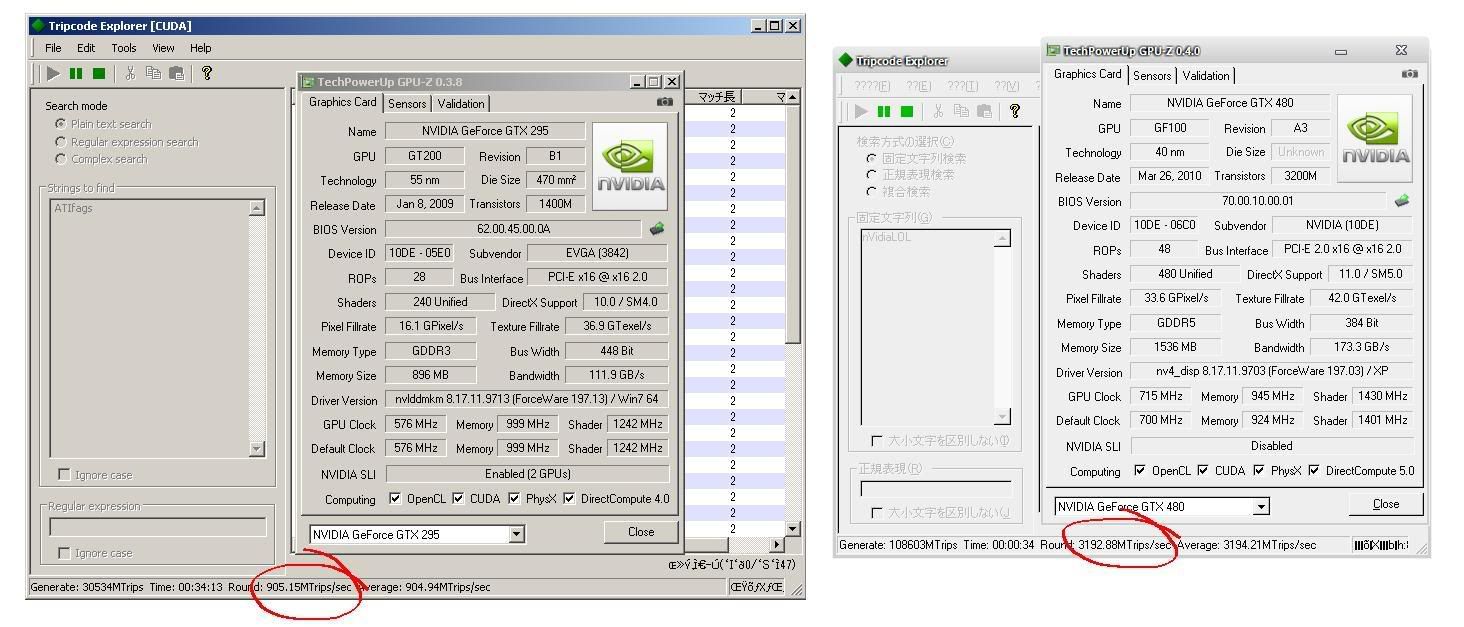This screenshot has width=1464, height=627.
Task: Stop the search in Tripcode Explorer [CUDA] toolbar
Action: (99, 73)
